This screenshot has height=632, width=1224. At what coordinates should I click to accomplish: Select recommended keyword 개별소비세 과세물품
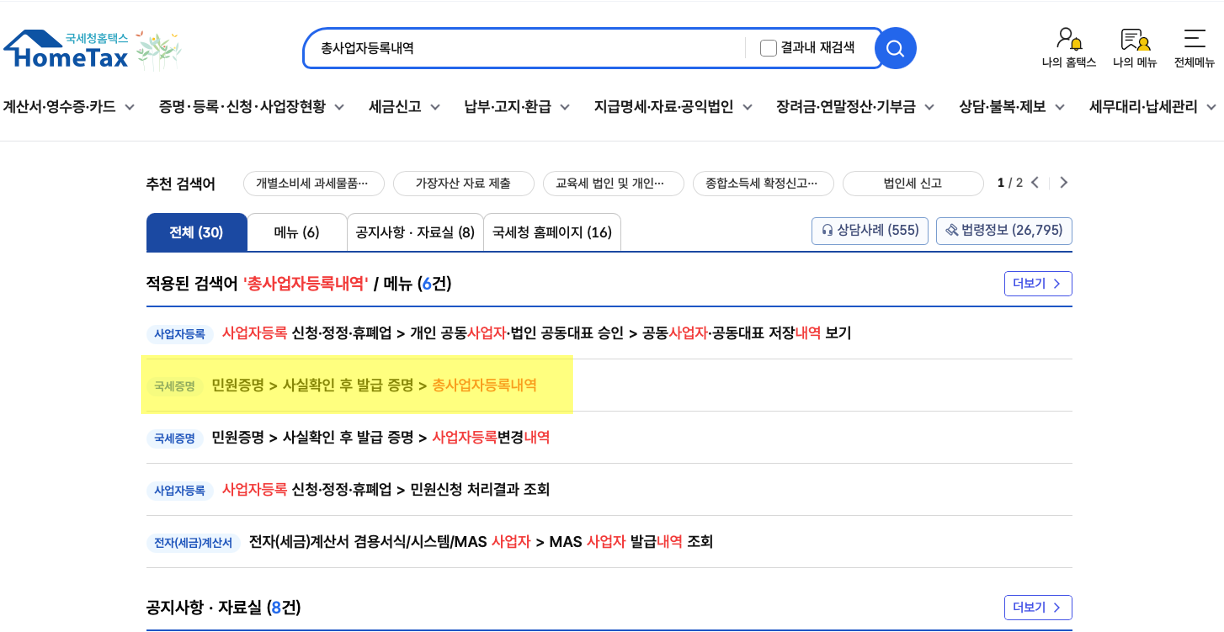[x=314, y=183]
